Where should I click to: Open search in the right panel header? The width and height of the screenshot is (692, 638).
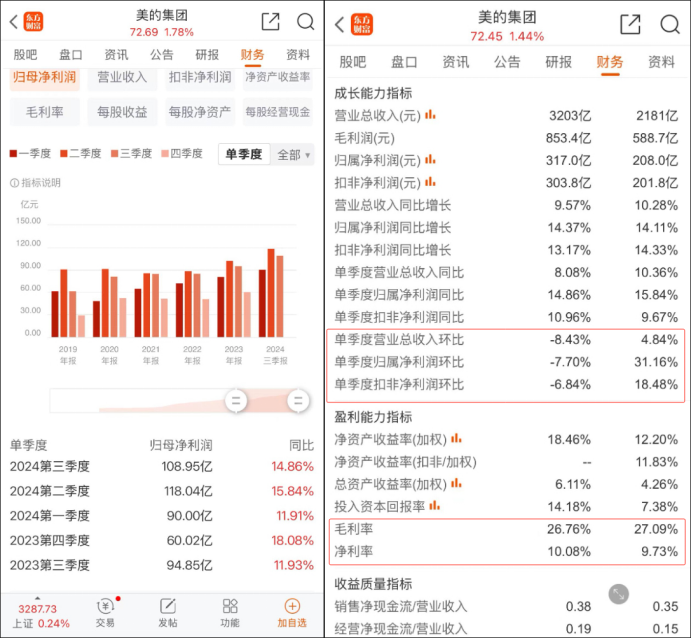[x=669, y=24]
